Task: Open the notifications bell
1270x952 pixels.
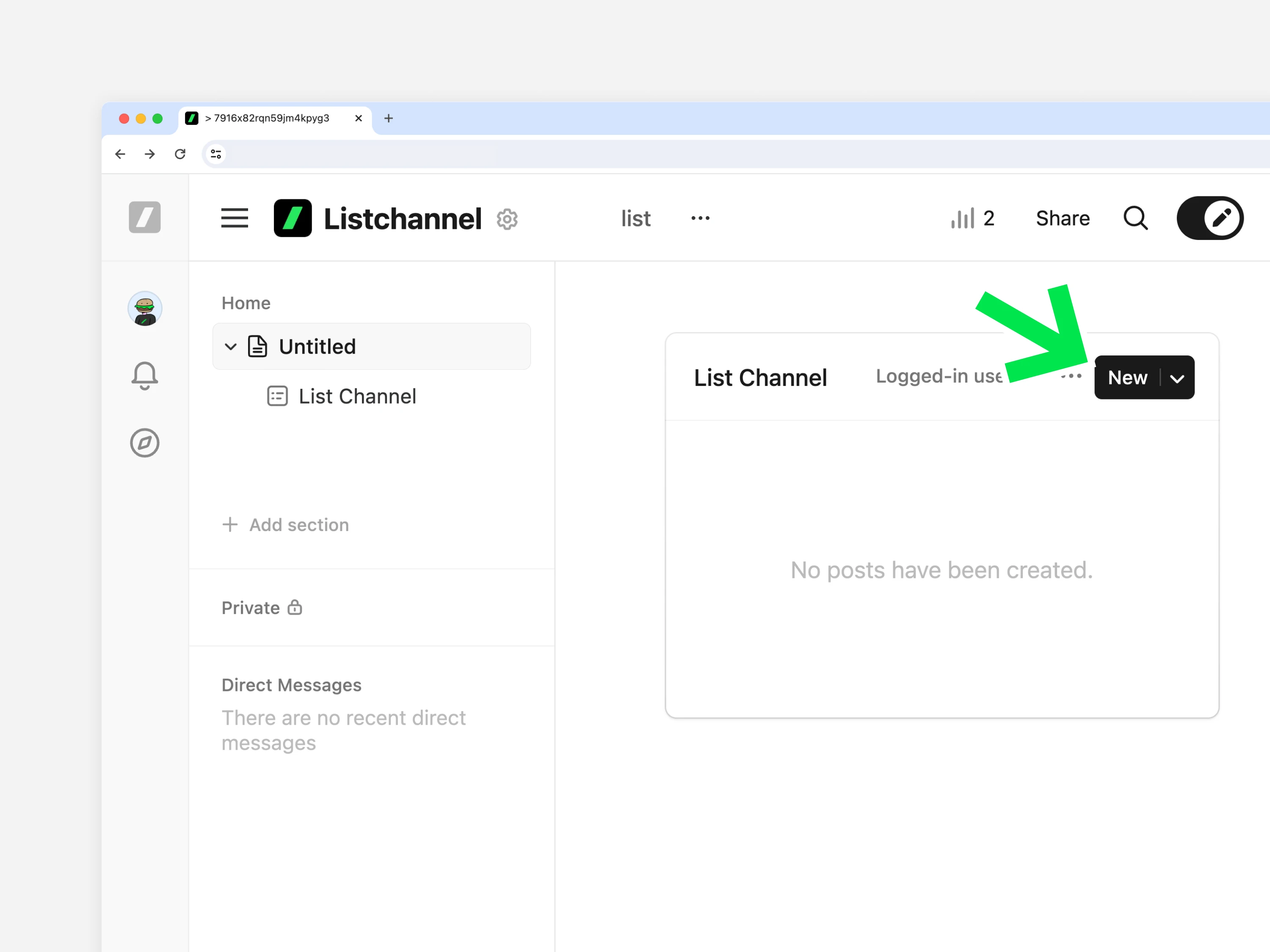Action: (x=145, y=376)
